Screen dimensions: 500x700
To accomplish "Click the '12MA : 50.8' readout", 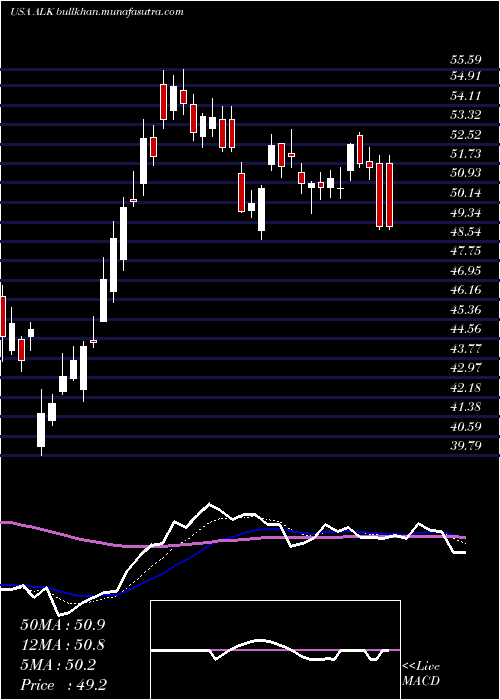I will tap(63, 645).
